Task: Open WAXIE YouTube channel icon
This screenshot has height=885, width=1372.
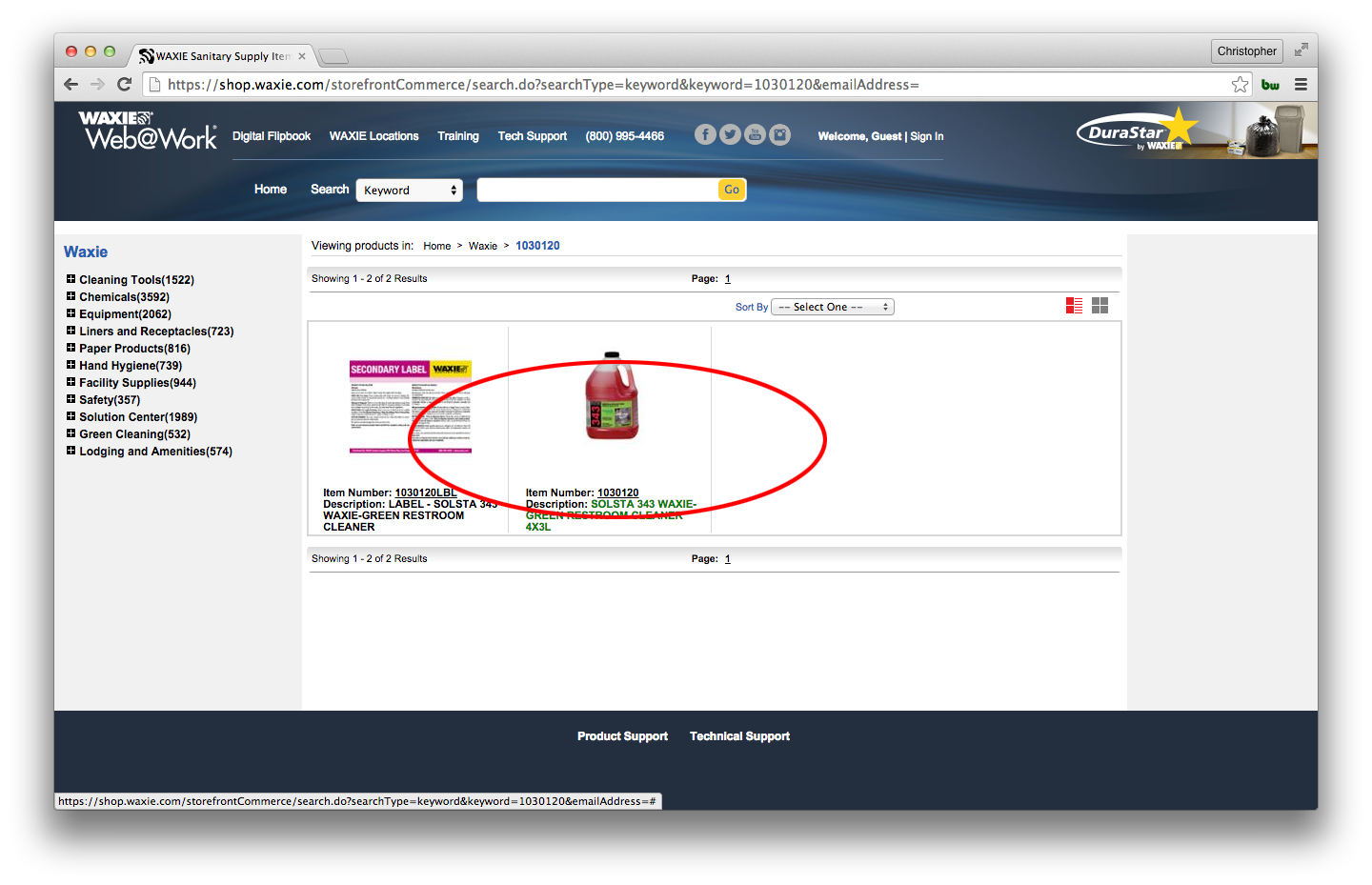Action: pos(755,134)
